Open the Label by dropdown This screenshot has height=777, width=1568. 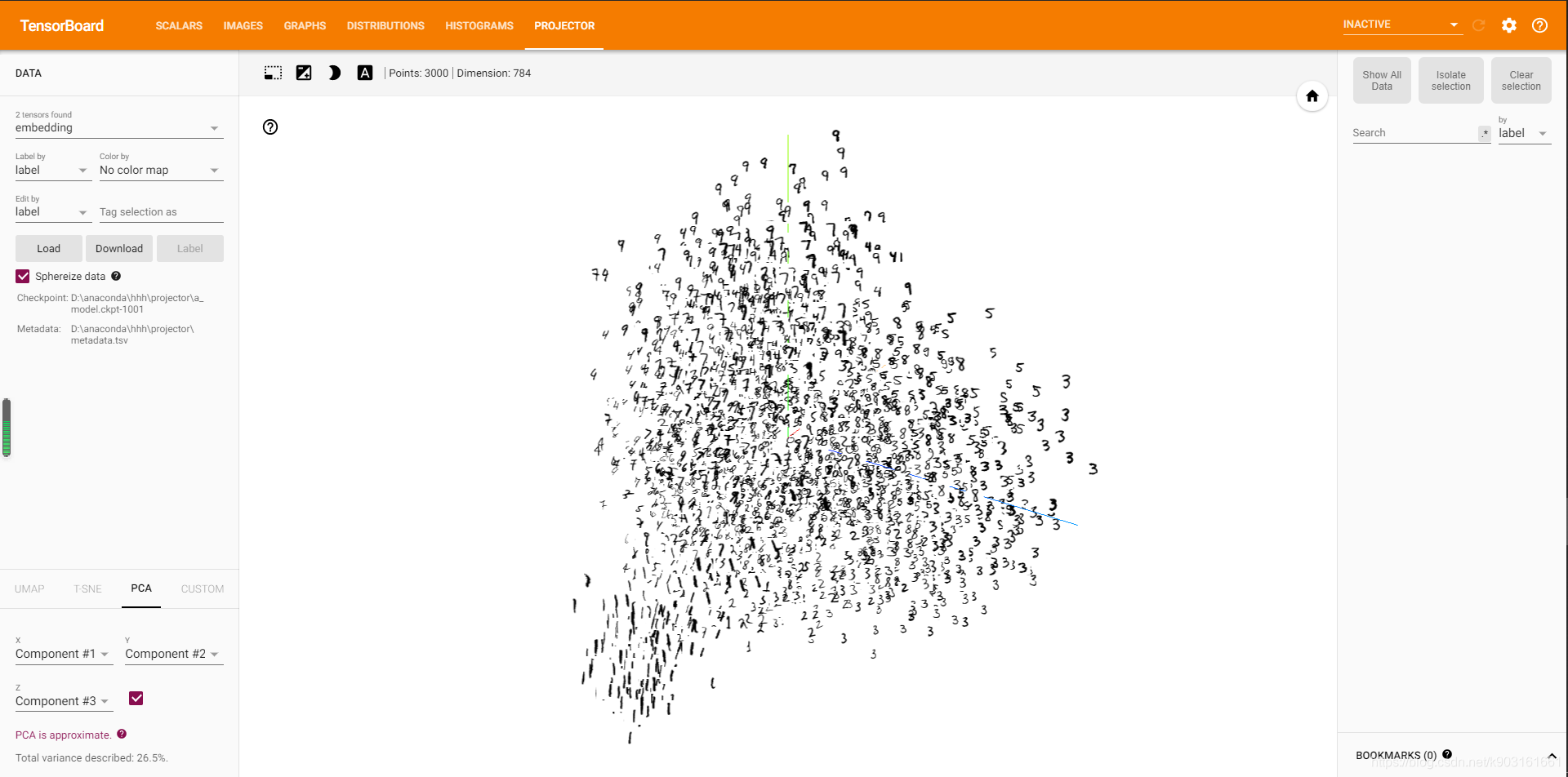pos(51,171)
